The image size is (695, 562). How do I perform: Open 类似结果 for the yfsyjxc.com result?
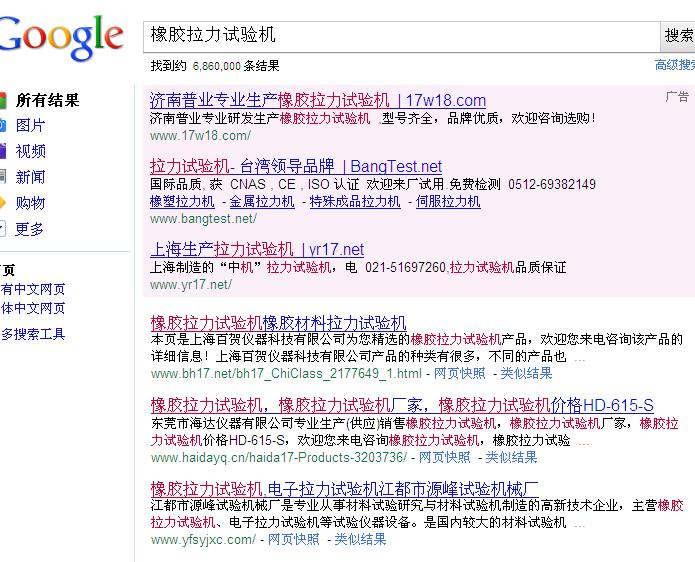(x=360, y=539)
